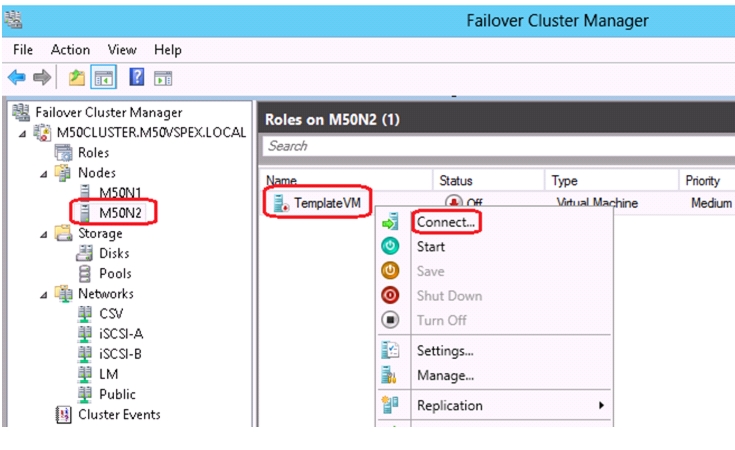Open the File menu
Image resolution: width=735 pixels, height=450 pixels.
click(23, 50)
